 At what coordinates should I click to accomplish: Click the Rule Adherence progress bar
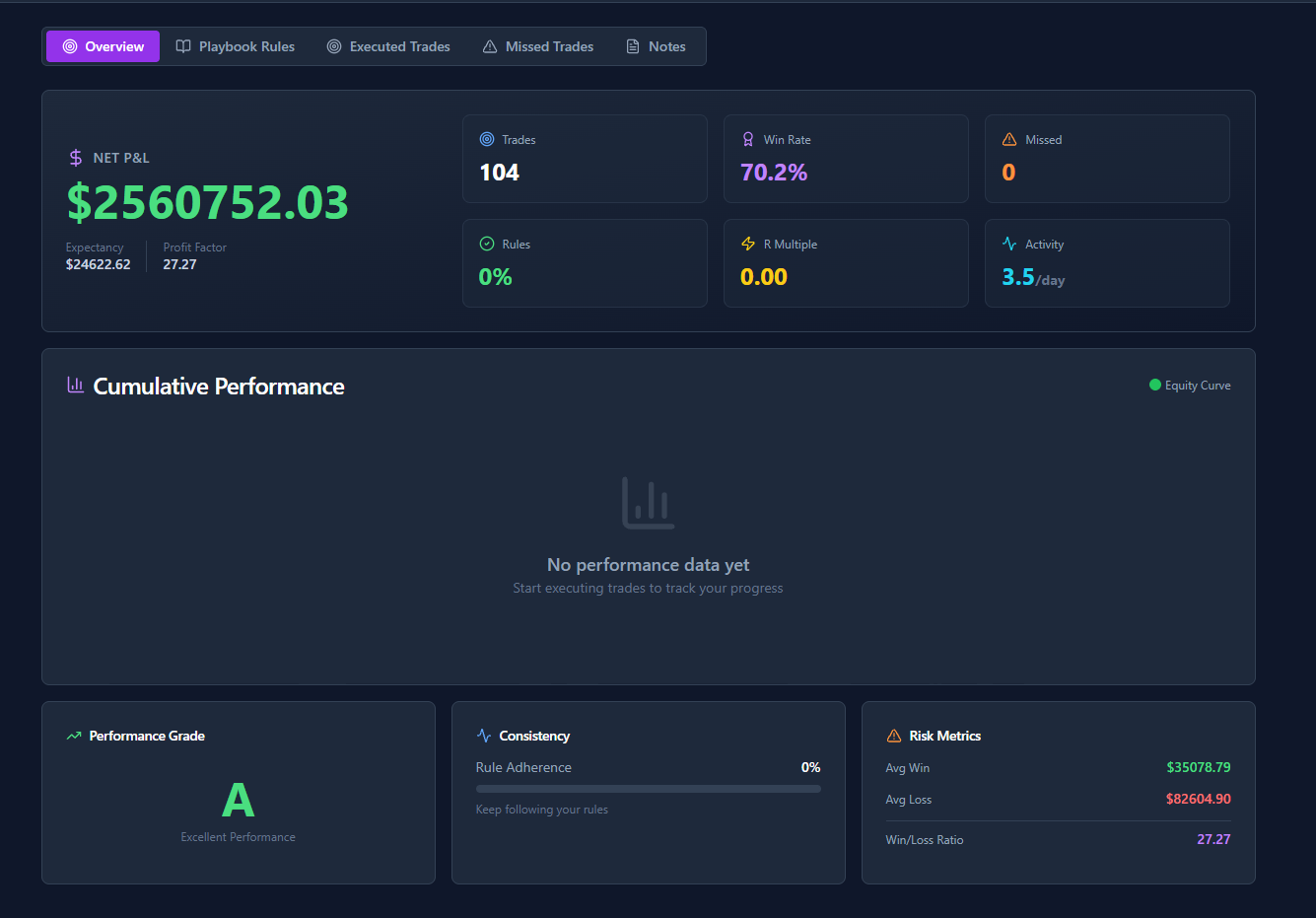pos(649,789)
